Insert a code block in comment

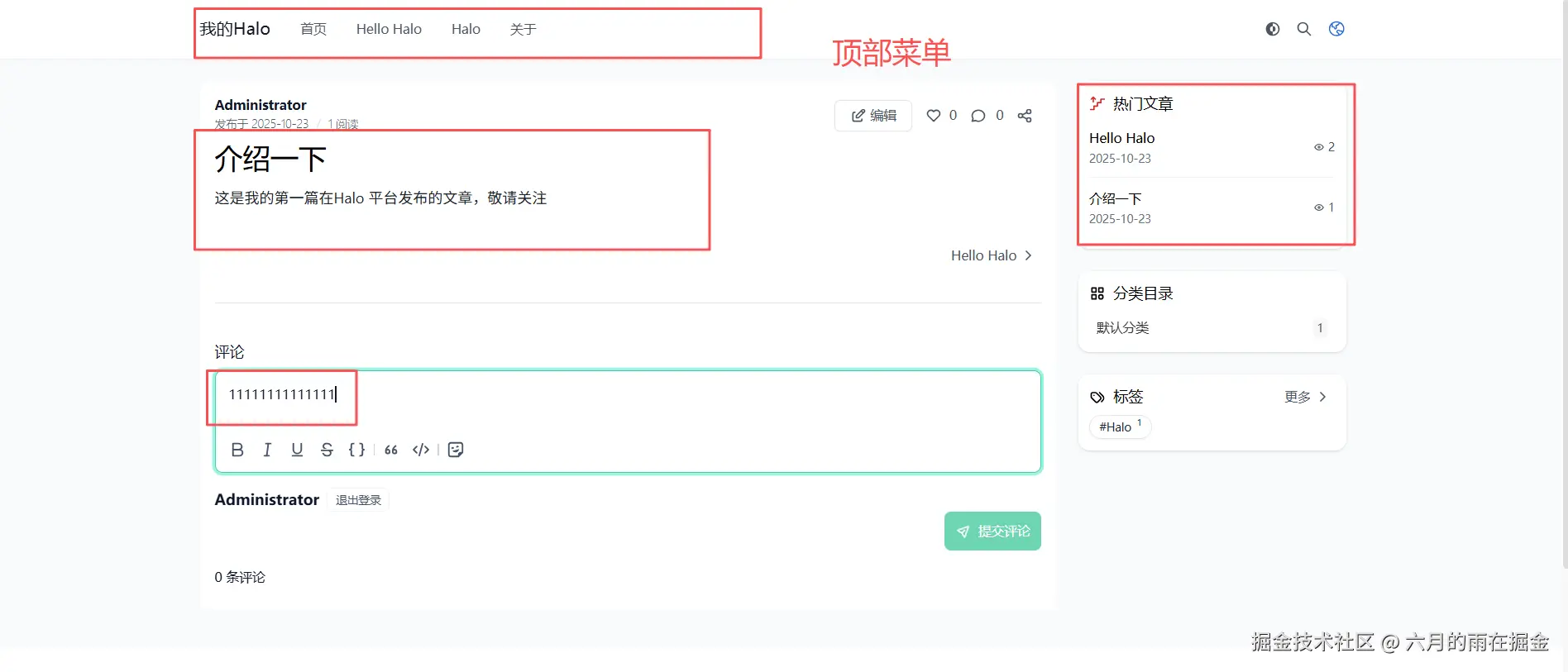point(421,450)
